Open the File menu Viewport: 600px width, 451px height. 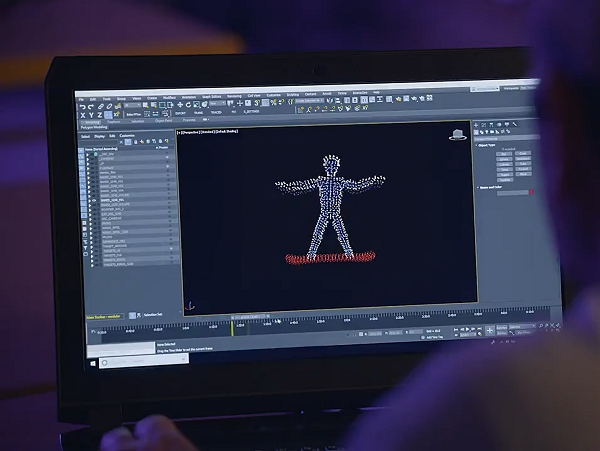[81, 99]
